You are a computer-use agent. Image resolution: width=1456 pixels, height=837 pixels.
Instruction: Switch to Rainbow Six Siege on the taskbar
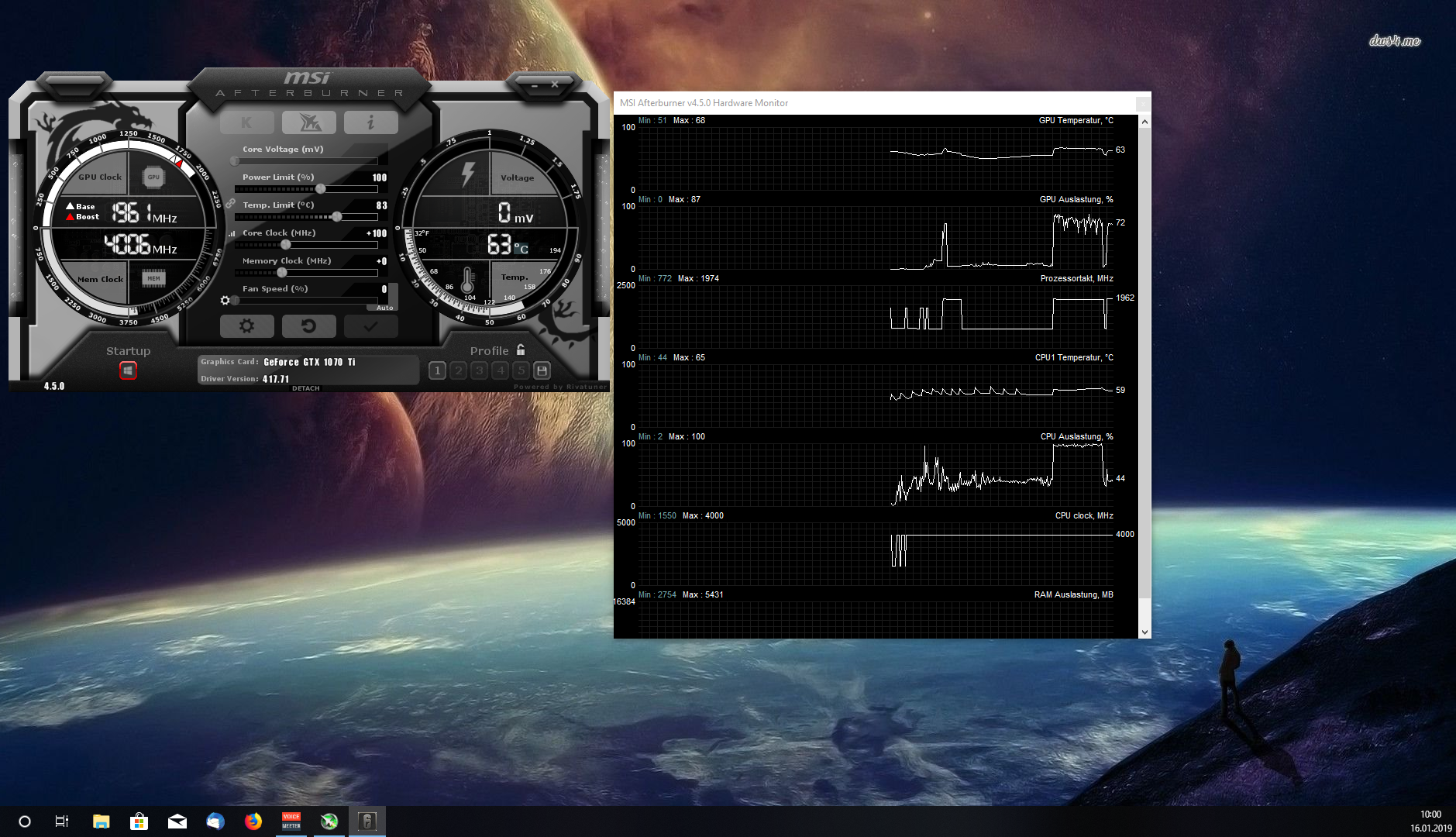tap(367, 821)
